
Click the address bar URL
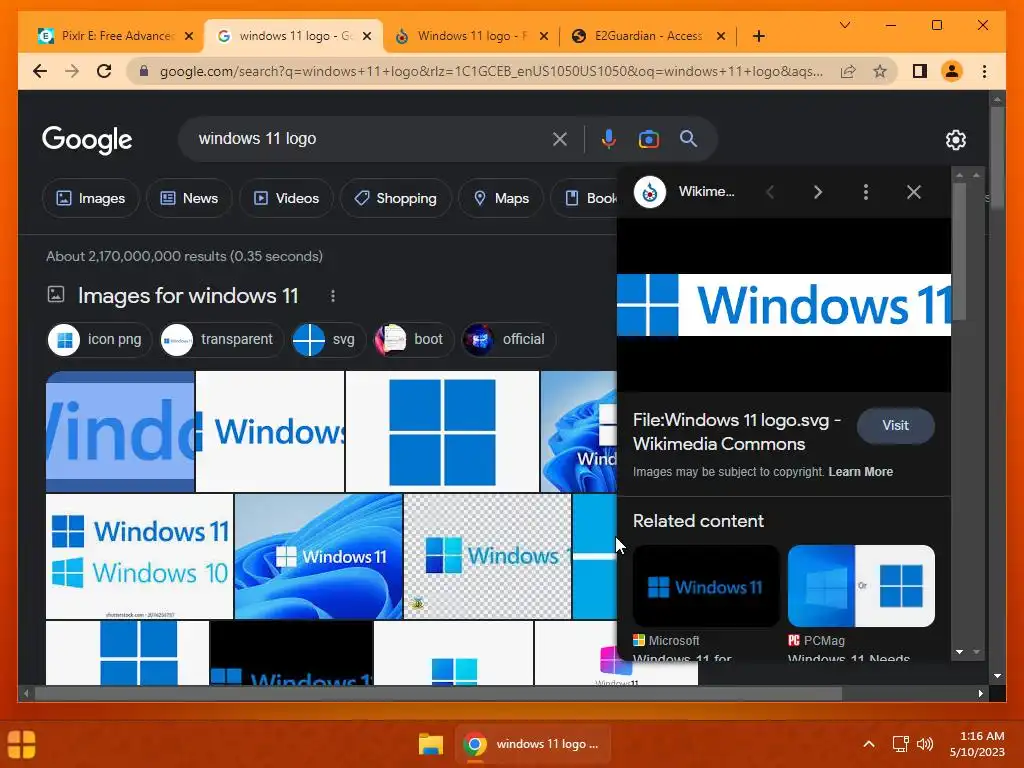coord(491,71)
